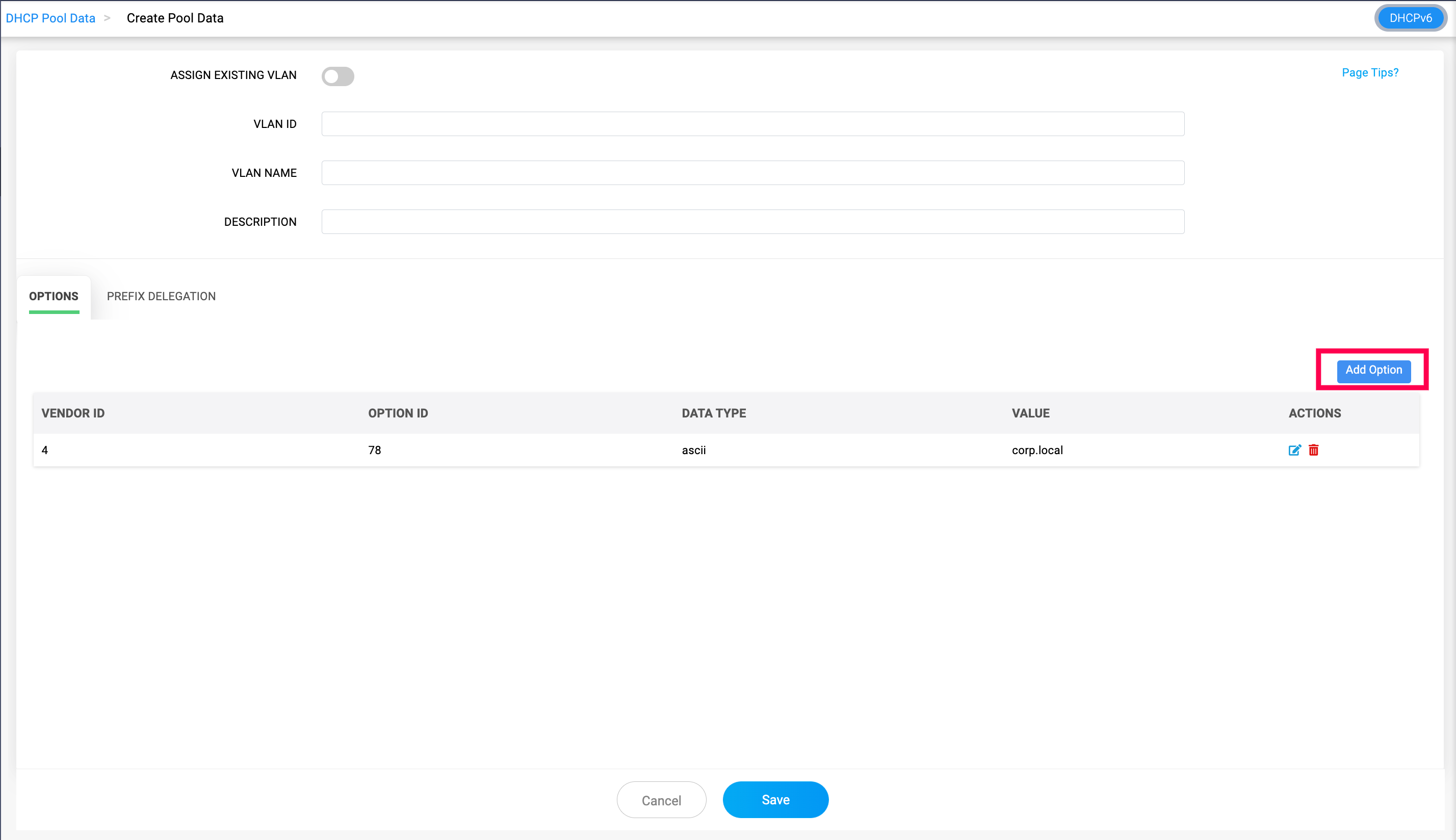
Task: Focus the VLAN ID input field
Action: tap(752, 124)
